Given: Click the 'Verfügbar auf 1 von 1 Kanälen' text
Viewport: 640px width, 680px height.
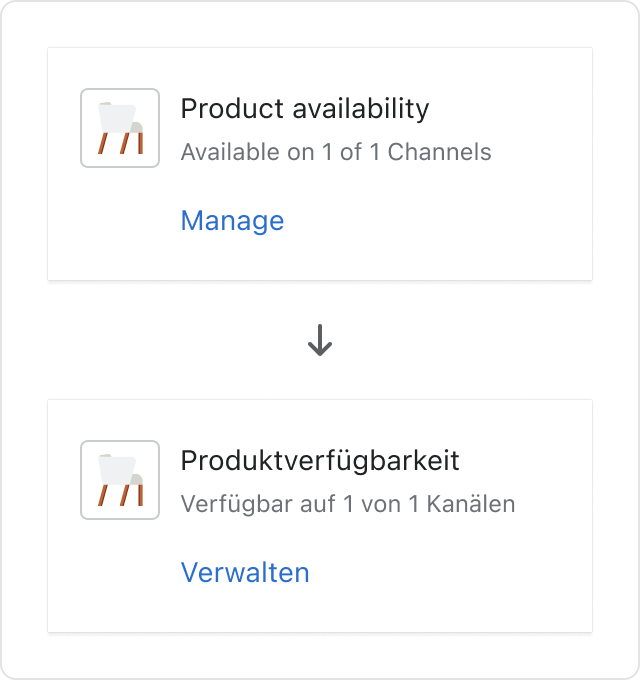Looking at the screenshot, I should (348, 504).
